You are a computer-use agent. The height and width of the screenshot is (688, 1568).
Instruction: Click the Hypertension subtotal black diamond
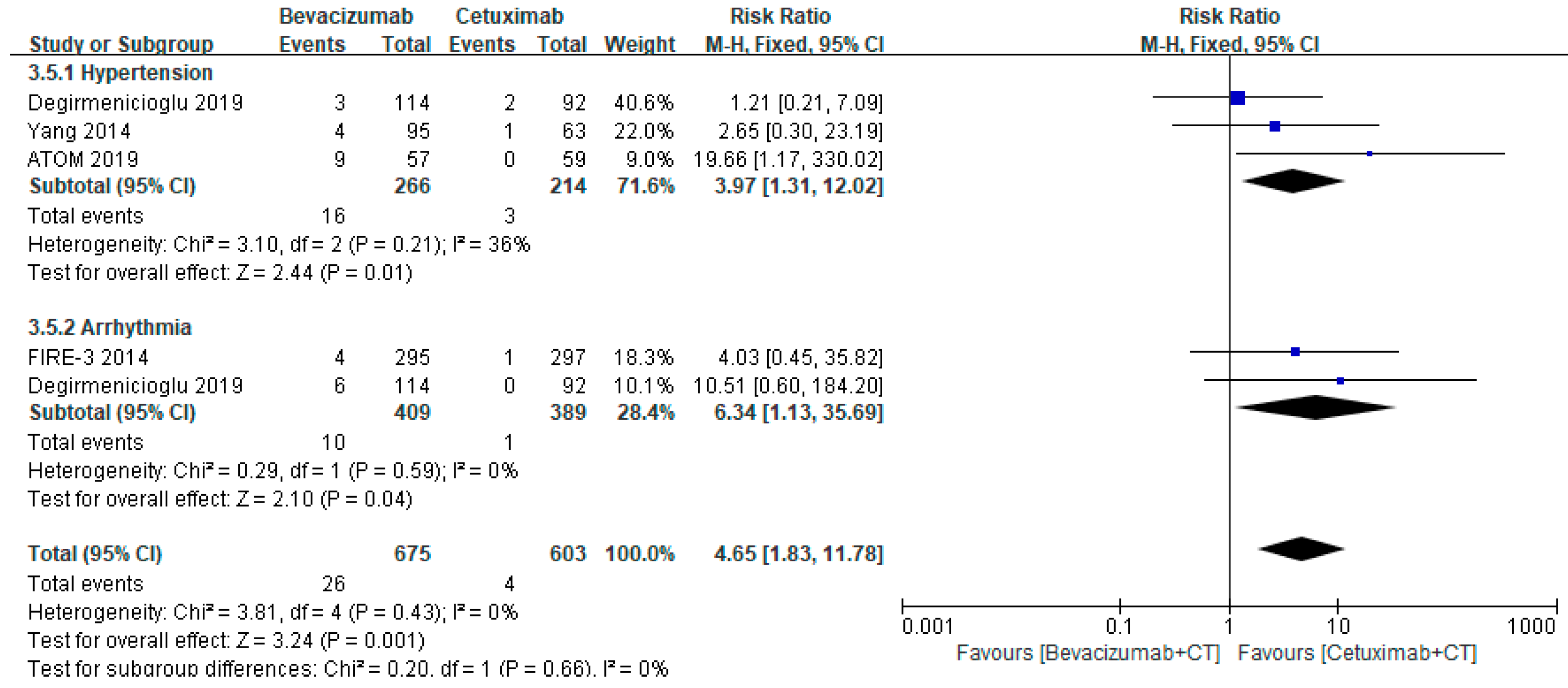(x=1293, y=181)
